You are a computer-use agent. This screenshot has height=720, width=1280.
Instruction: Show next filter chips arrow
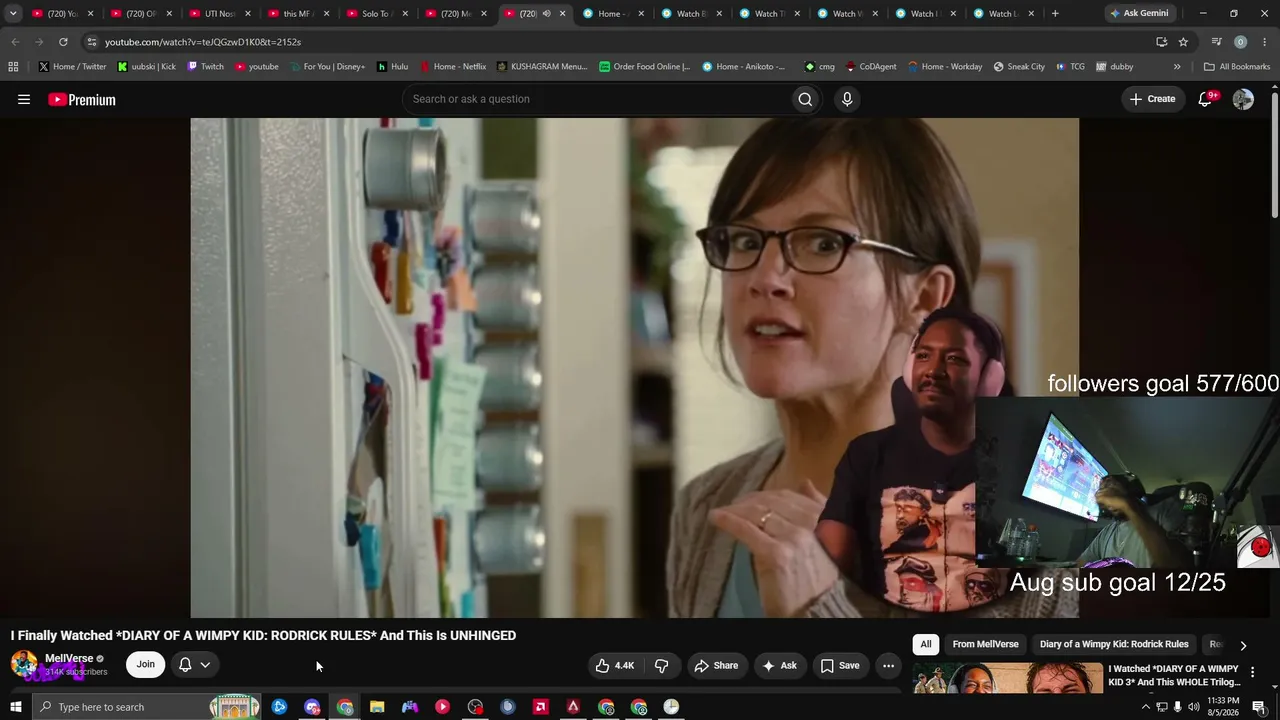click(x=1243, y=645)
